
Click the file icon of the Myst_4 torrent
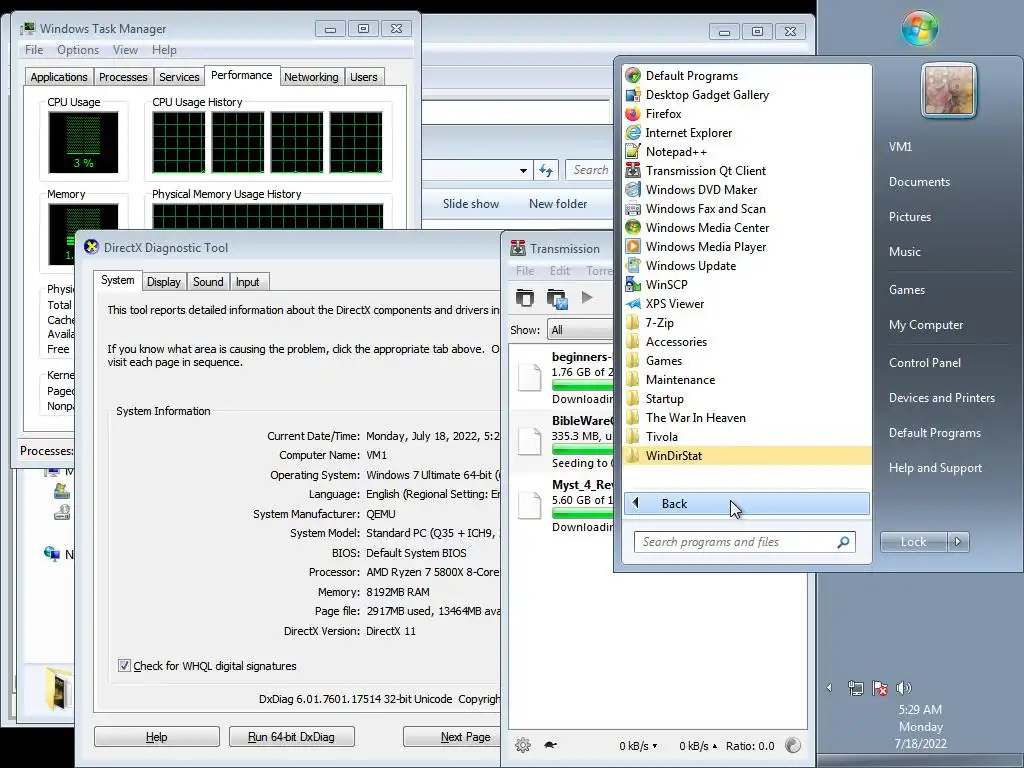[x=529, y=505]
